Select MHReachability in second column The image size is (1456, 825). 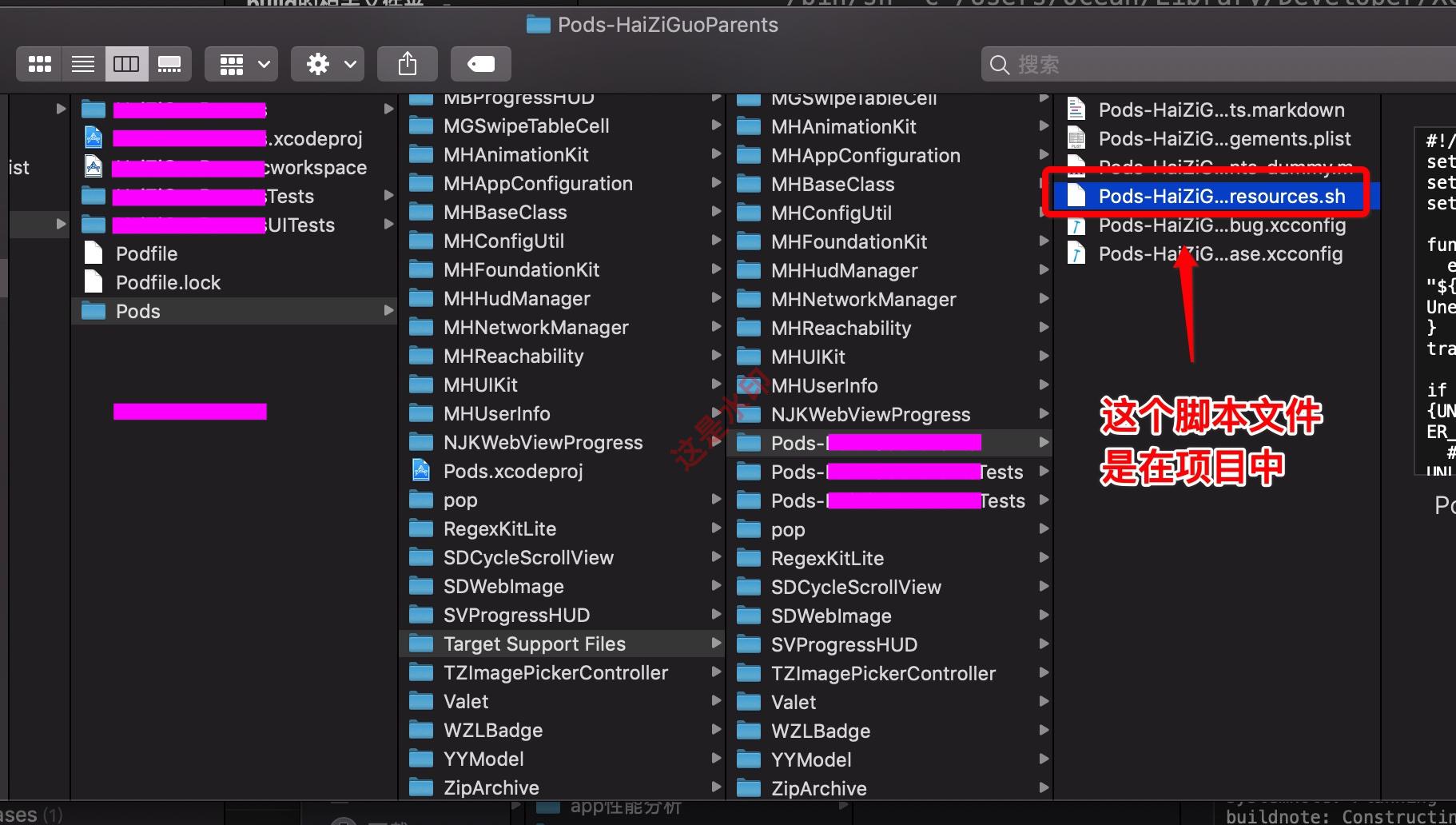coord(563,356)
